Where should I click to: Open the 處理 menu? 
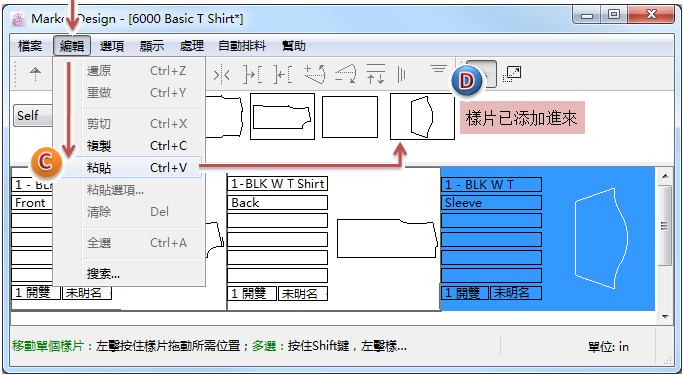pos(192,46)
